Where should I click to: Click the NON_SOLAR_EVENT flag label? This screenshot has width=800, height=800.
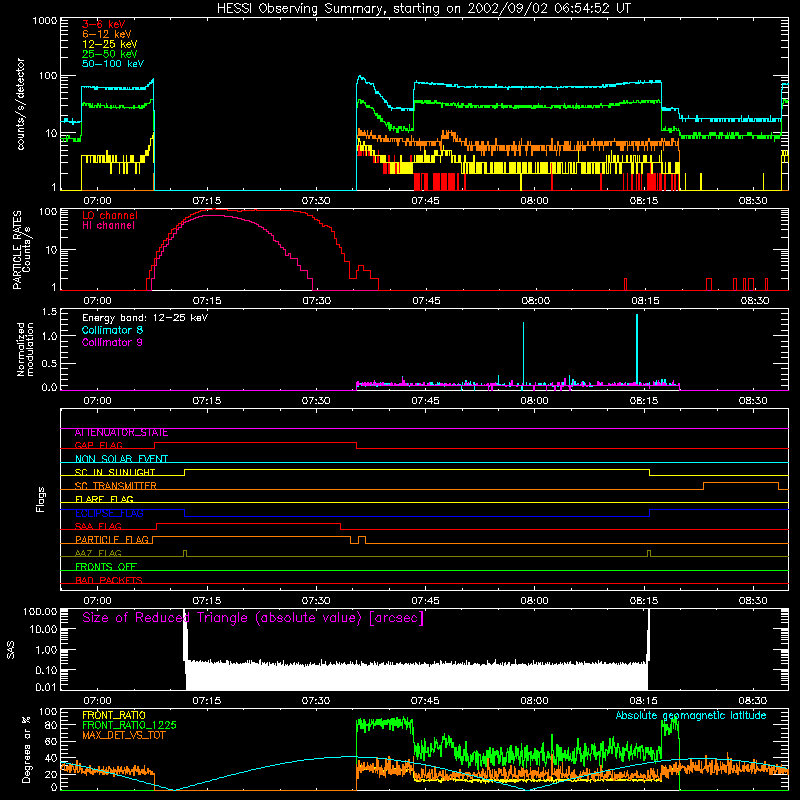coord(121,459)
